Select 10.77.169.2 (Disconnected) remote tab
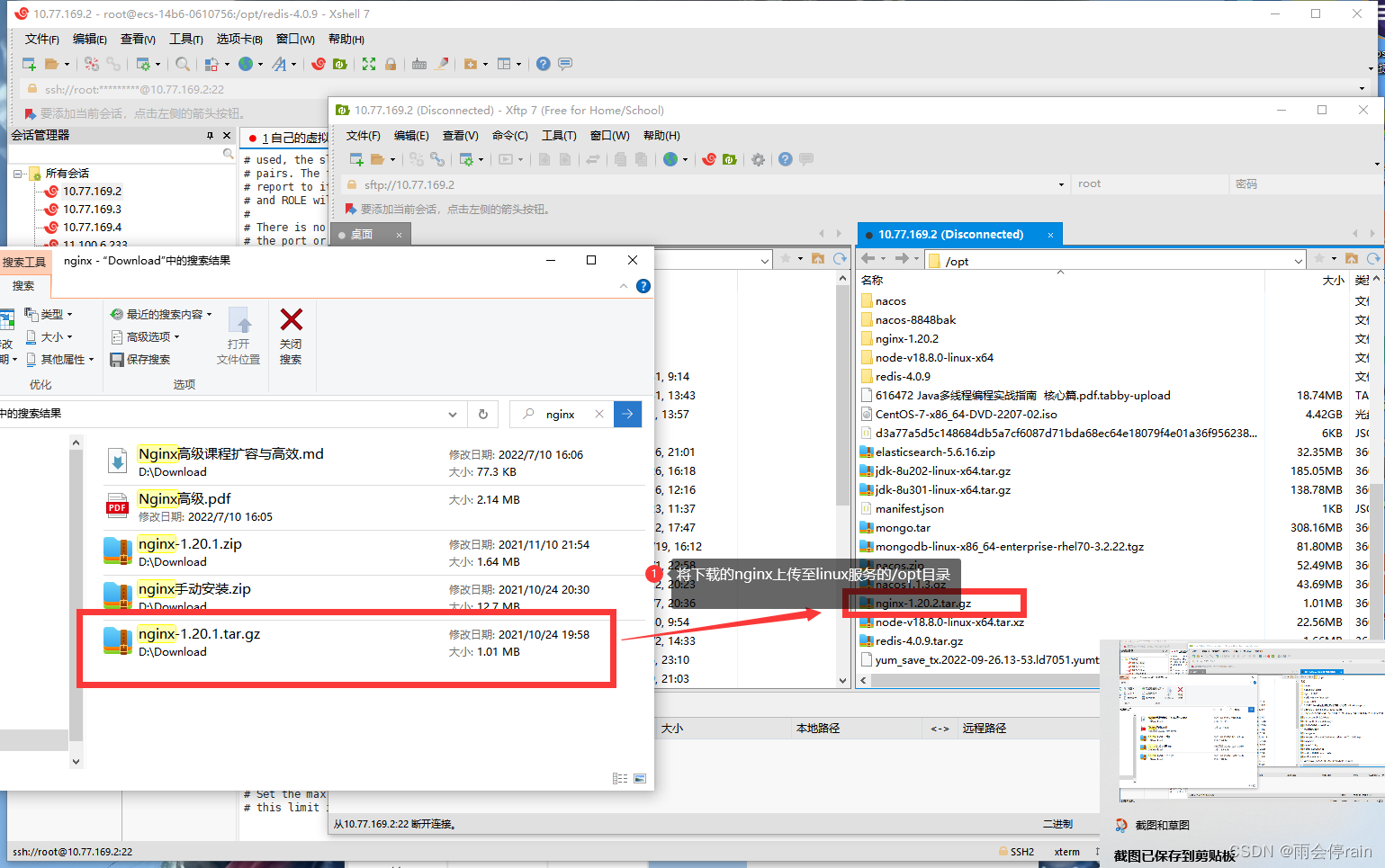The height and width of the screenshot is (868, 1385). point(959,235)
